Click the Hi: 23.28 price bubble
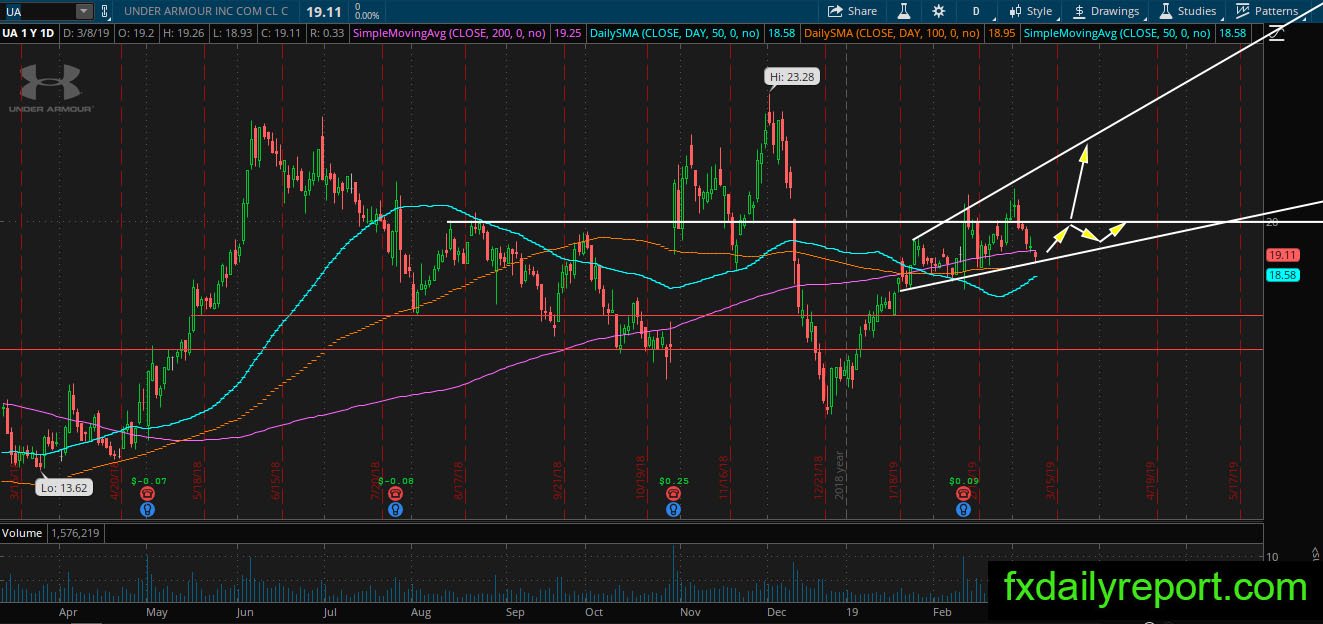The image size is (1323, 624). point(792,76)
